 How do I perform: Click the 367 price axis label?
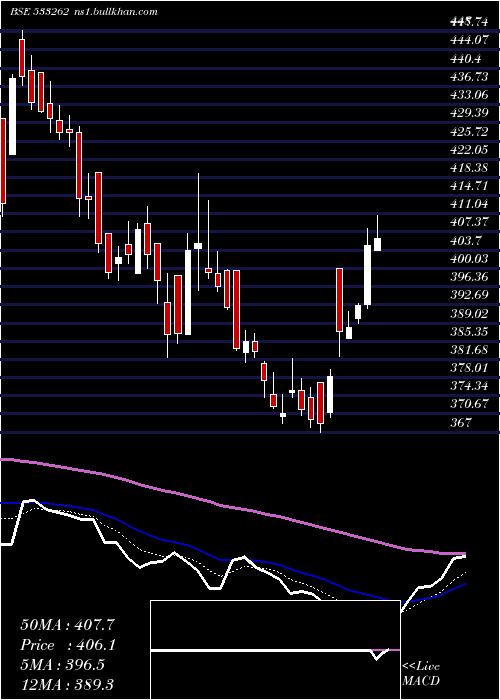(460, 423)
